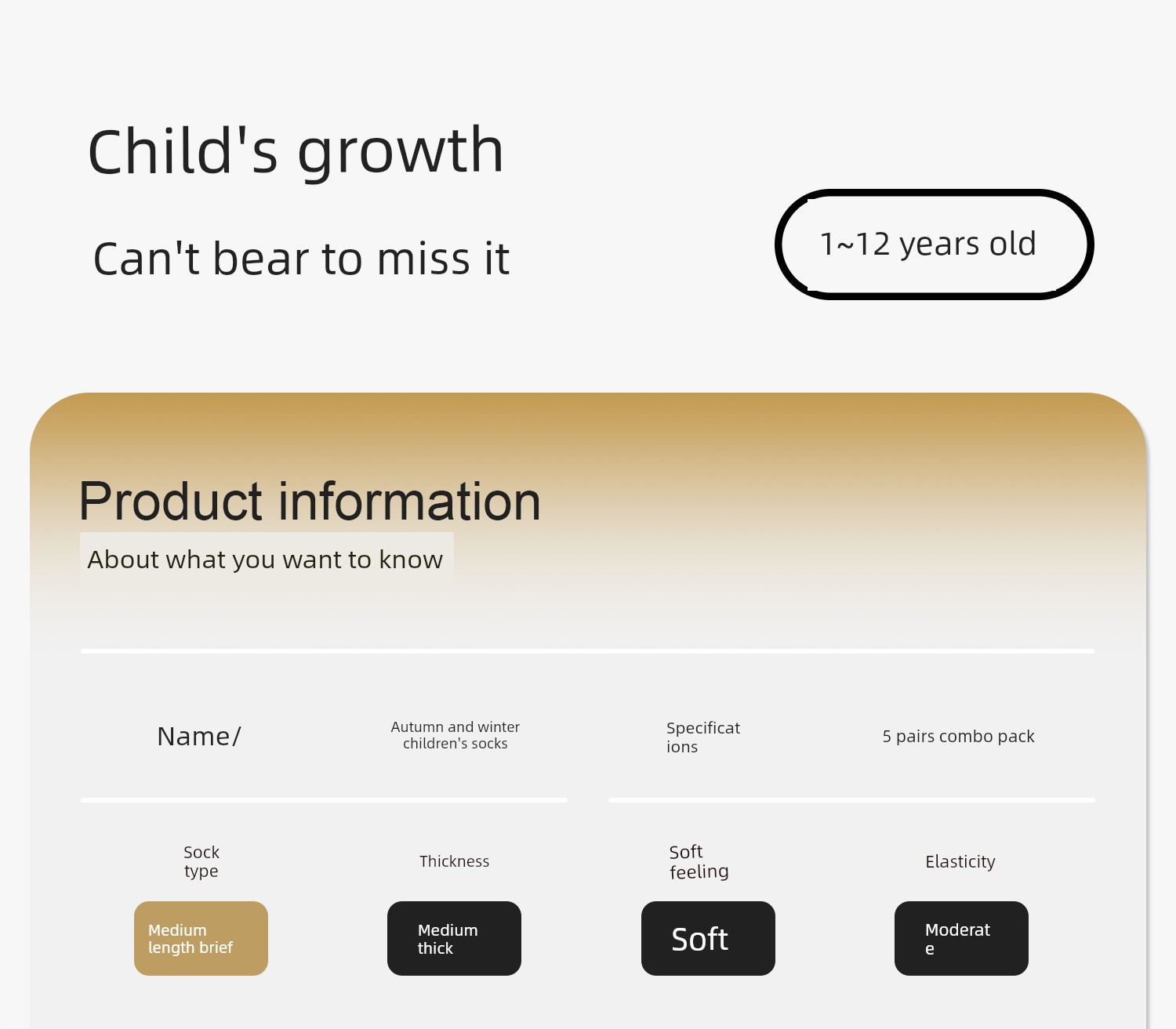Screen dimensions: 1176x1029
Task: Click the Thickness label
Action: click(x=454, y=861)
